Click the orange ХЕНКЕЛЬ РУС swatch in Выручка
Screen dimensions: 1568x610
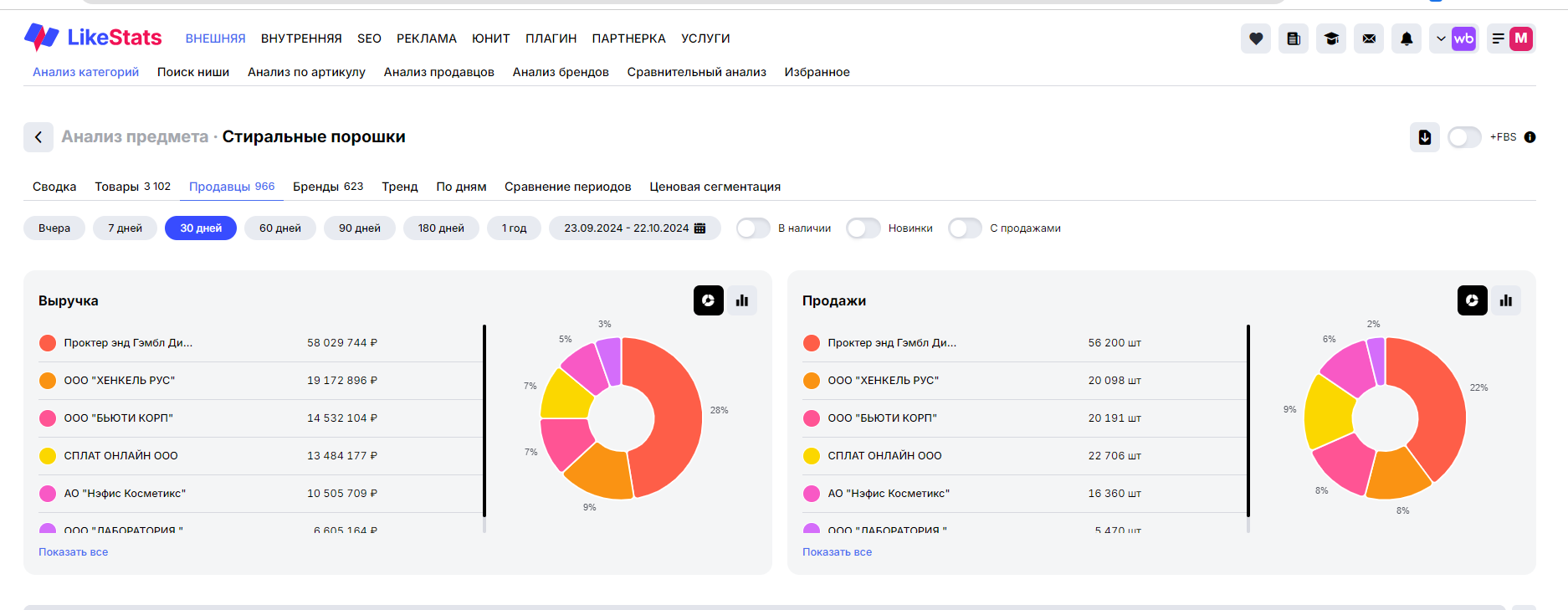pyautogui.click(x=48, y=381)
